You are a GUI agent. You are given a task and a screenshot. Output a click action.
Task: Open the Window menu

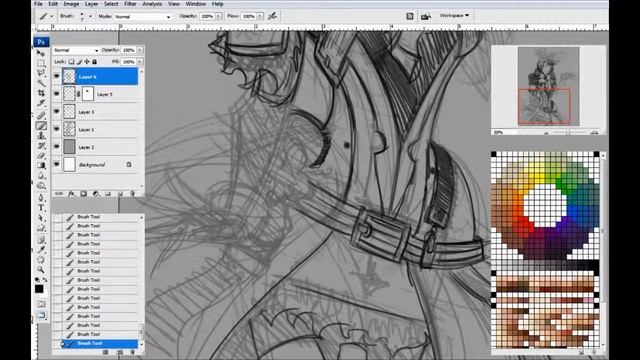(196, 4)
